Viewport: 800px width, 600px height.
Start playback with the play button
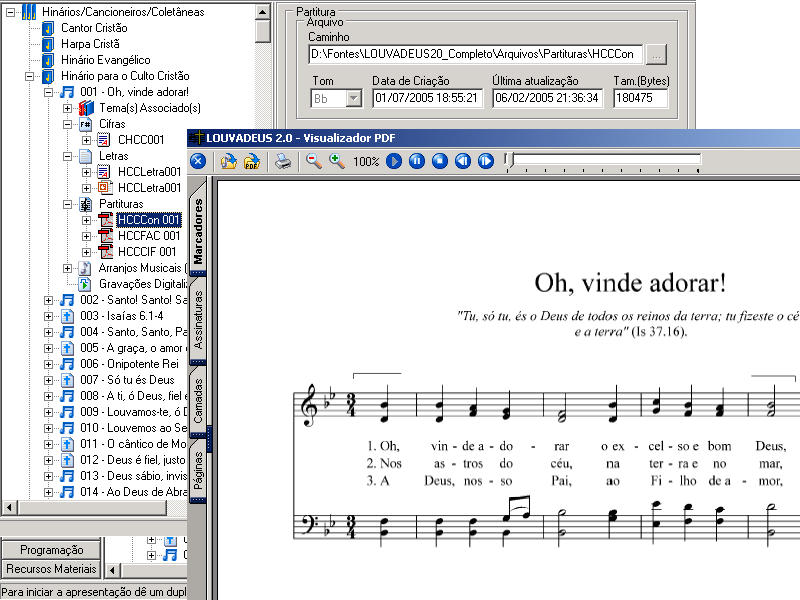(x=393, y=161)
